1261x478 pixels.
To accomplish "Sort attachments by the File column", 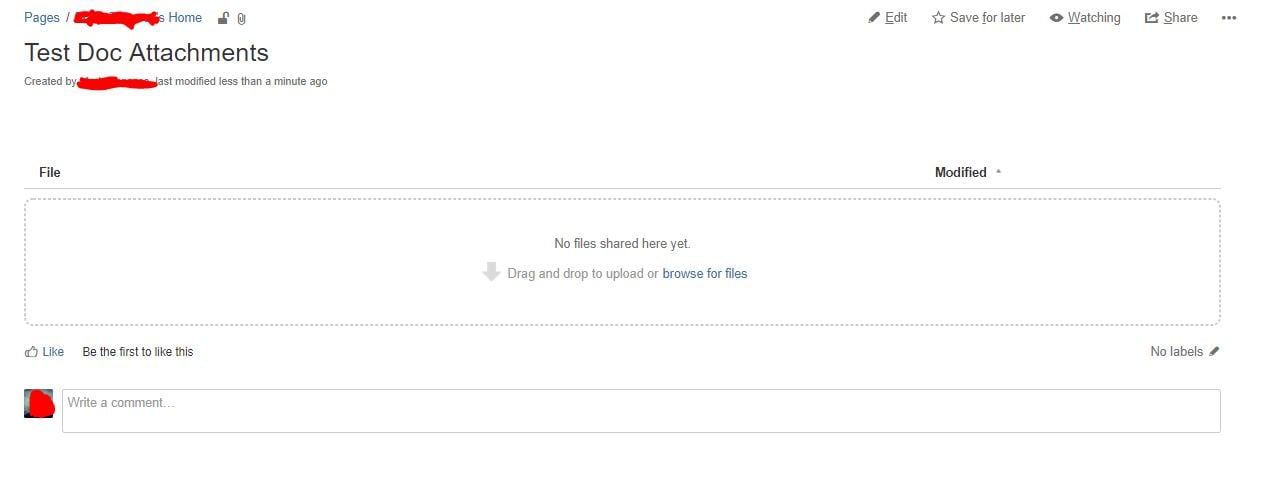I will 50,172.
